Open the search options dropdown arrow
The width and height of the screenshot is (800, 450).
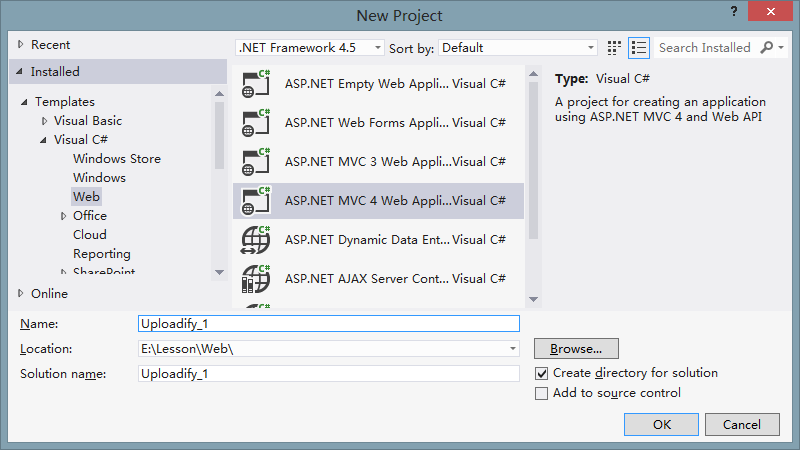(x=781, y=48)
